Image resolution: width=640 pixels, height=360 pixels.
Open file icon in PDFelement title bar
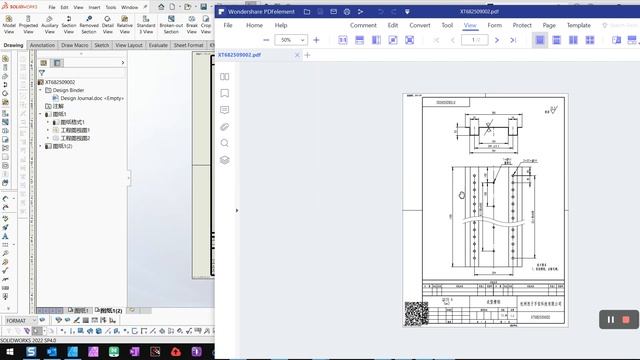pos(307,12)
